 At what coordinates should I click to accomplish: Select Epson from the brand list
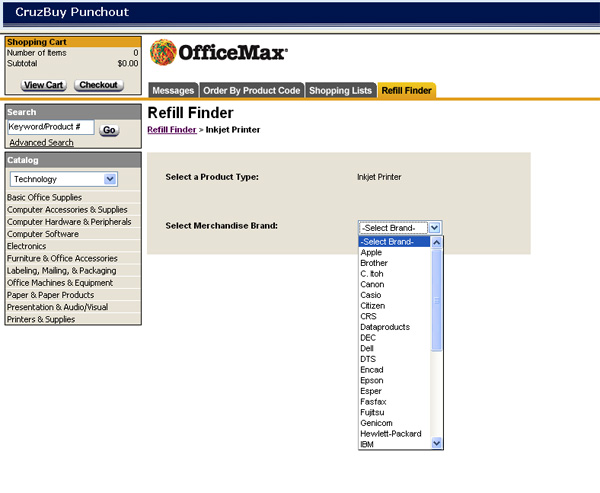394,381
